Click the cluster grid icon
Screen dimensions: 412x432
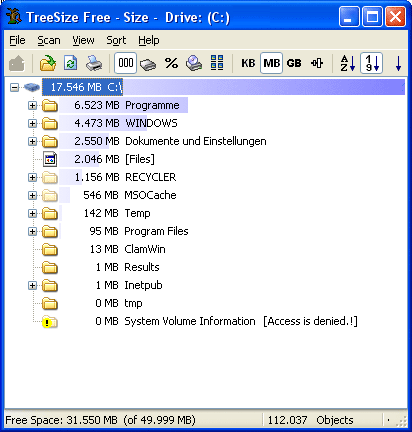point(217,63)
